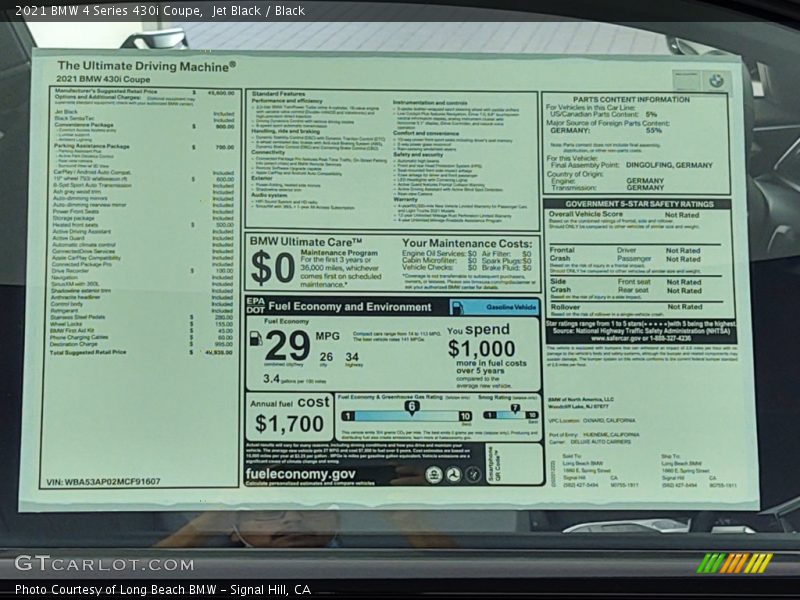Click the 'Wheel Locks' option line

(x=141, y=323)
